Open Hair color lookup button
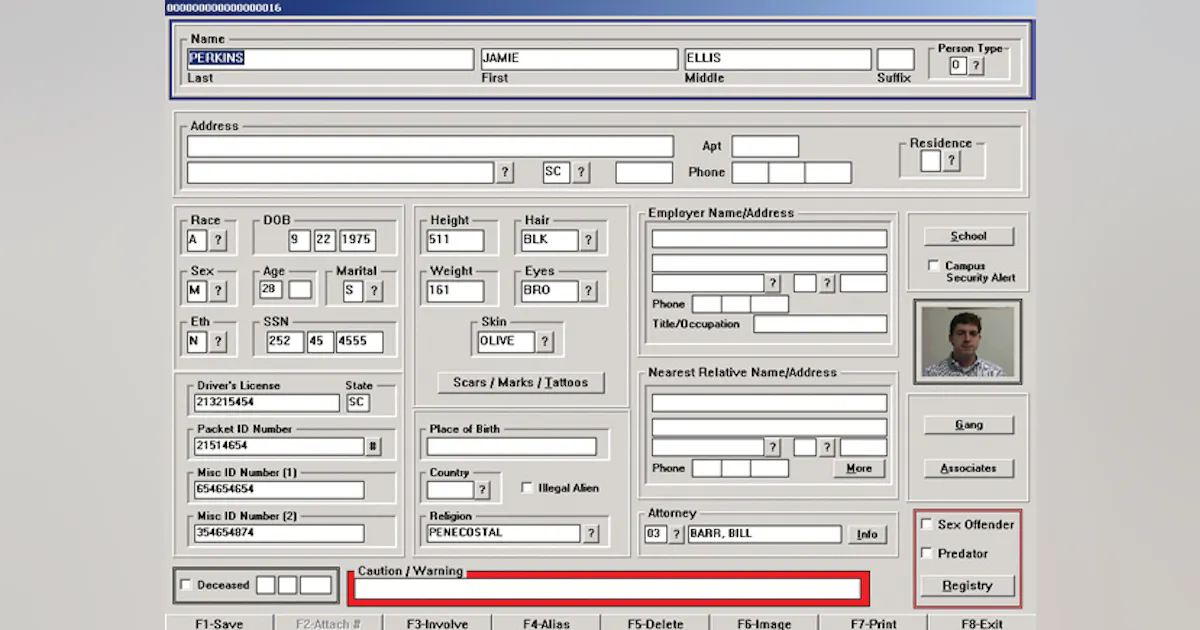This screenshot has height=630, width=1200. coord(589,240)
